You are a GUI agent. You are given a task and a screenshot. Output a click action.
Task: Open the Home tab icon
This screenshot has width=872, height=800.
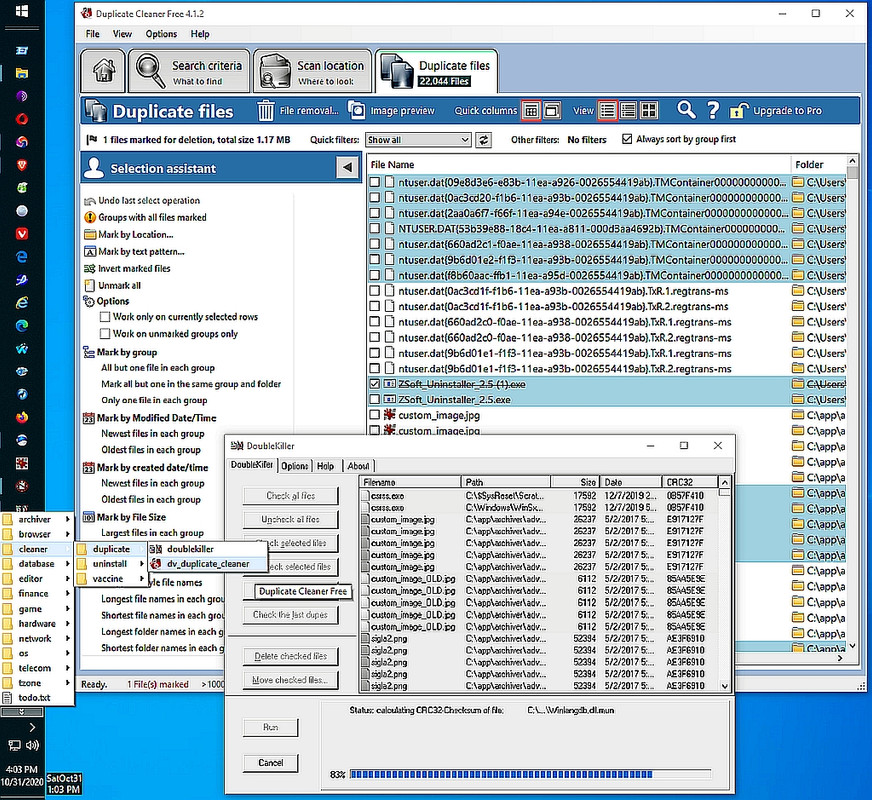103,71
